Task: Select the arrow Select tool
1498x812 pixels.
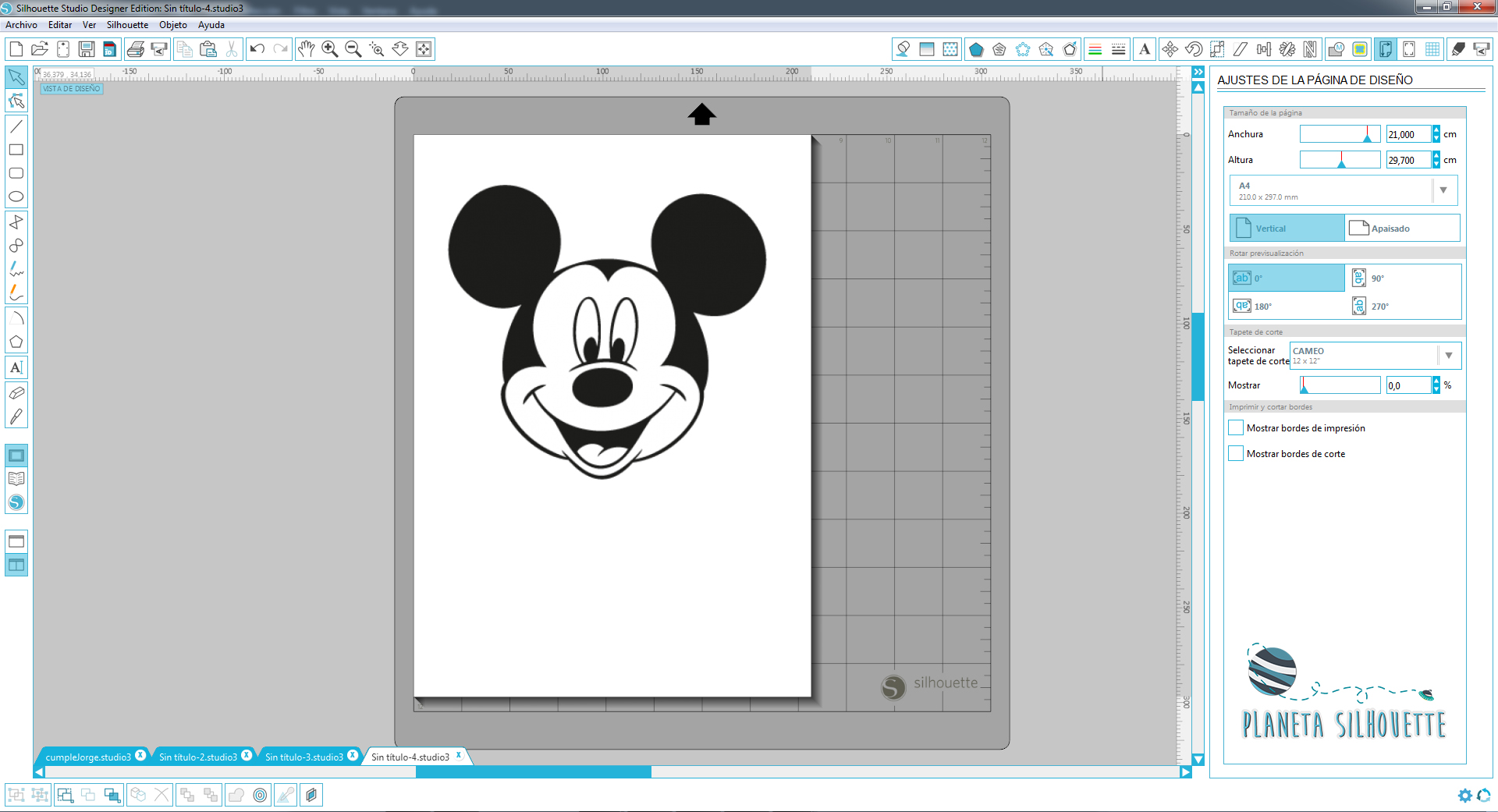Action: point(16,77)
